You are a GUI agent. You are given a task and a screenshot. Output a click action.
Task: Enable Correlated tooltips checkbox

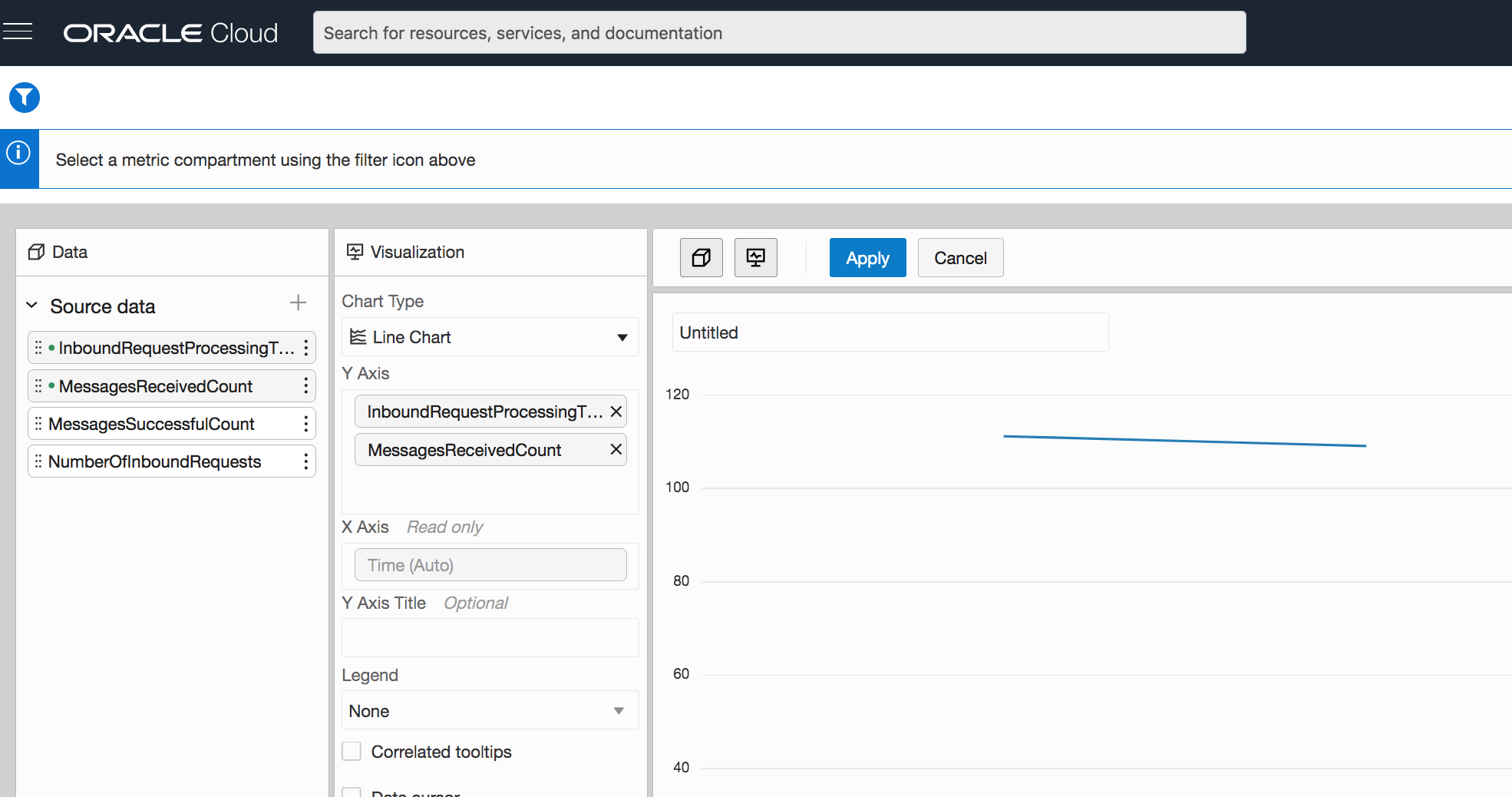pyautogui.click(x=352, y=751)
